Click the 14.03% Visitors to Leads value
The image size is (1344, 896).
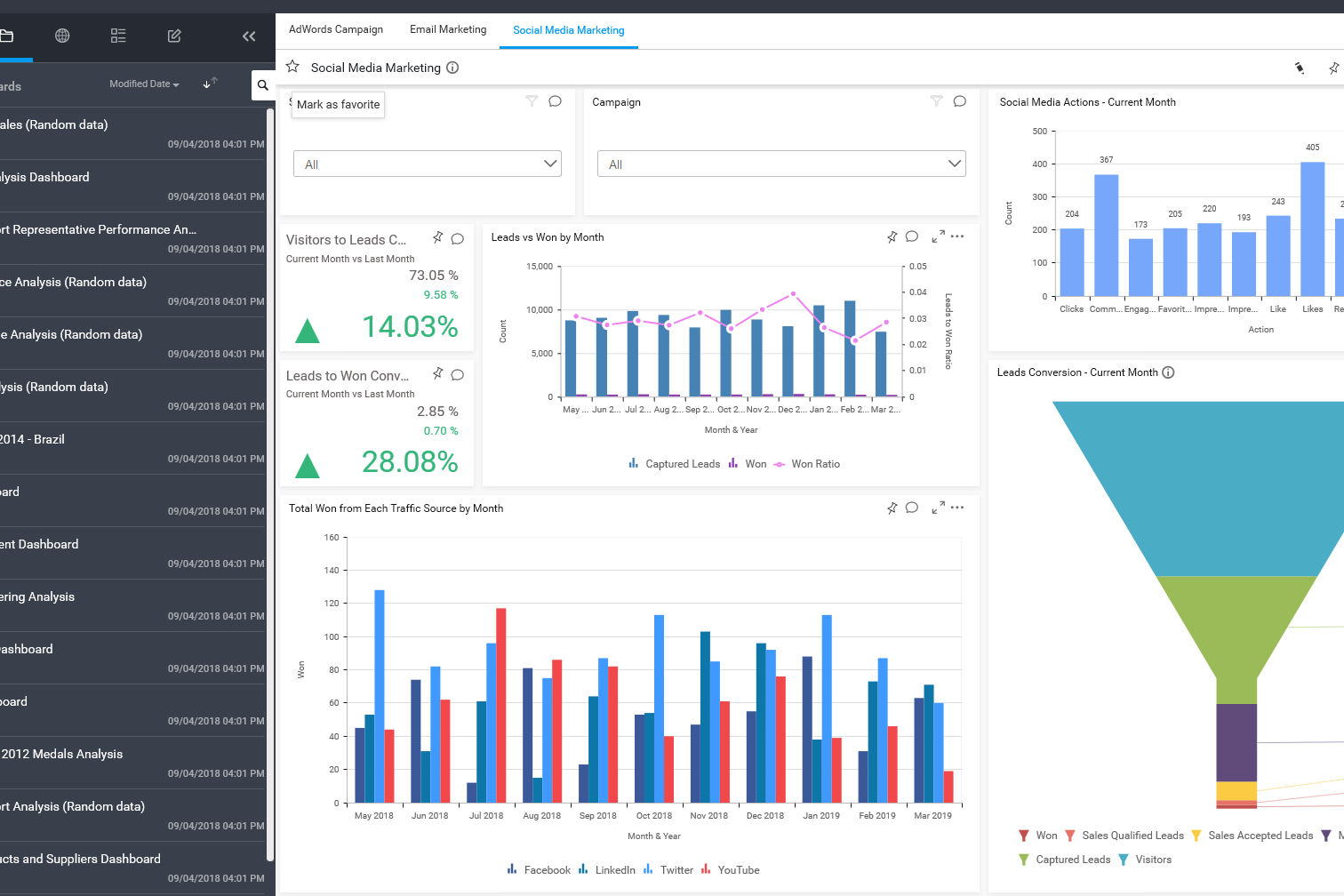[410, 327]
